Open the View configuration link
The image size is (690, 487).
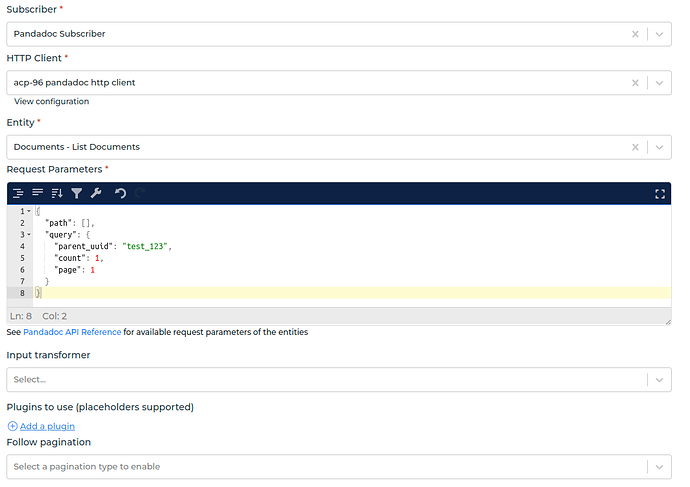coord(51,102)
